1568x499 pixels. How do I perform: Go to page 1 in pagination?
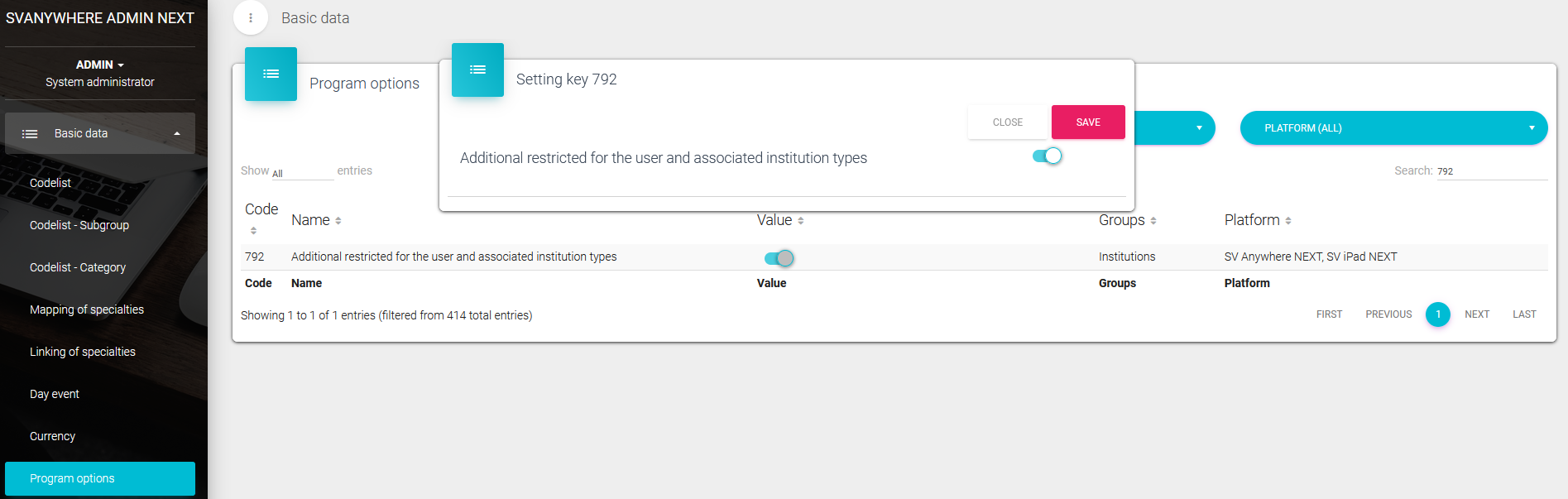point(1437,314)
